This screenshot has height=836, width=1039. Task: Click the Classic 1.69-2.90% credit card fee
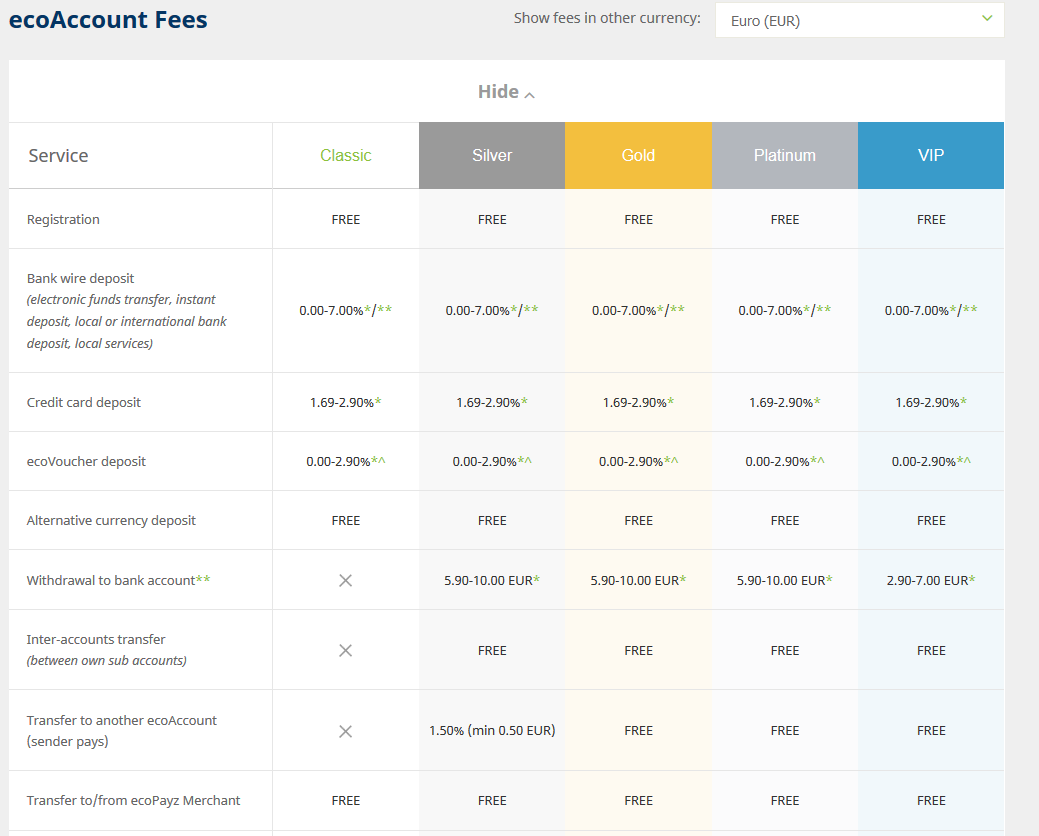(x=345, y=403)
